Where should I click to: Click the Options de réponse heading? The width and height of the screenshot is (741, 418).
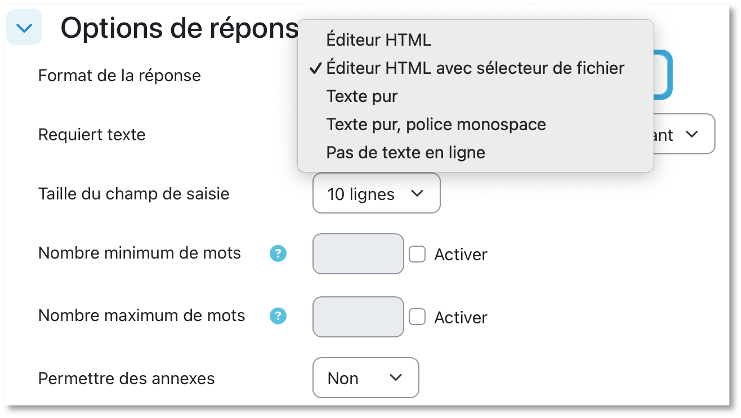178,29
